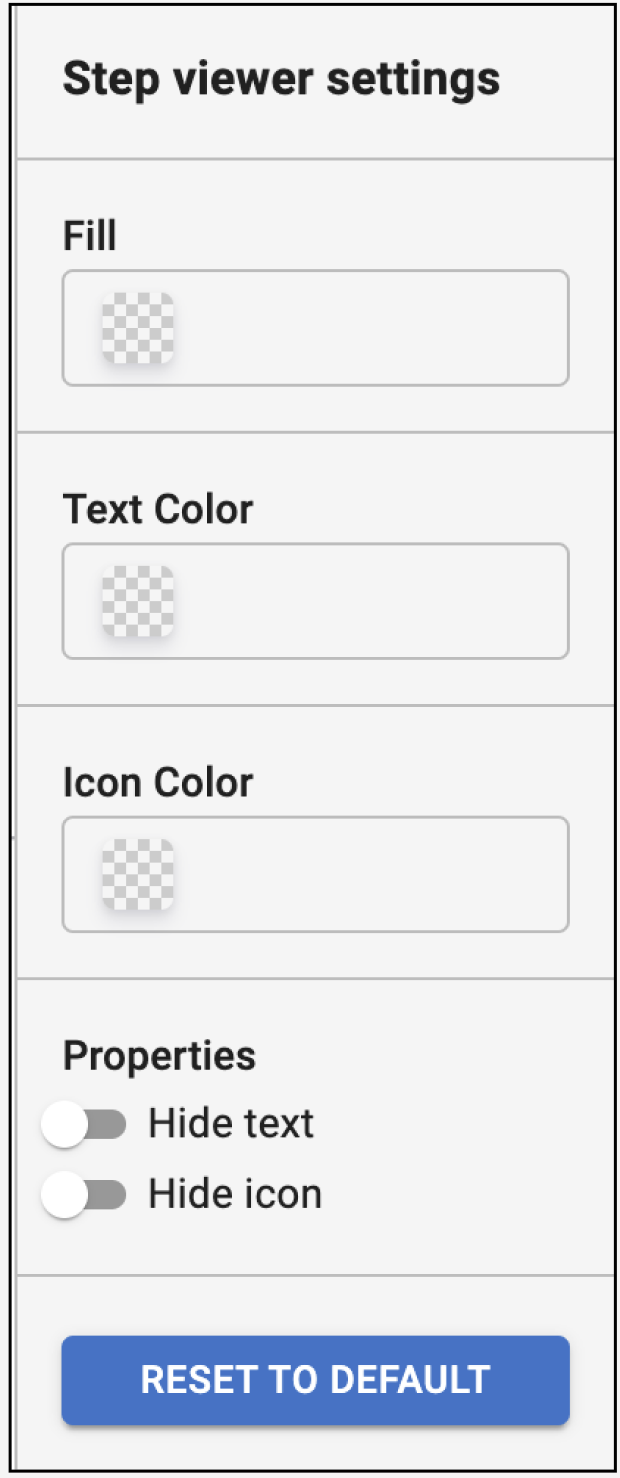Click the white knob of Hide text switch

65,1125
